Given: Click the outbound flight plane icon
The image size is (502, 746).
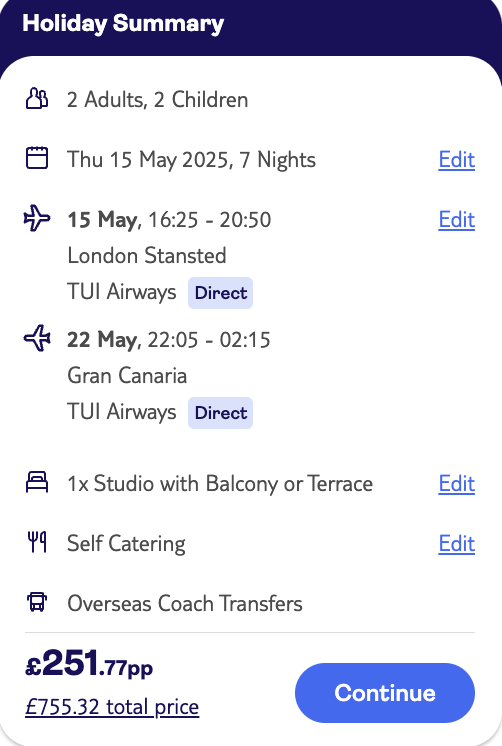Looking at the screenshot, I should 37,218.
